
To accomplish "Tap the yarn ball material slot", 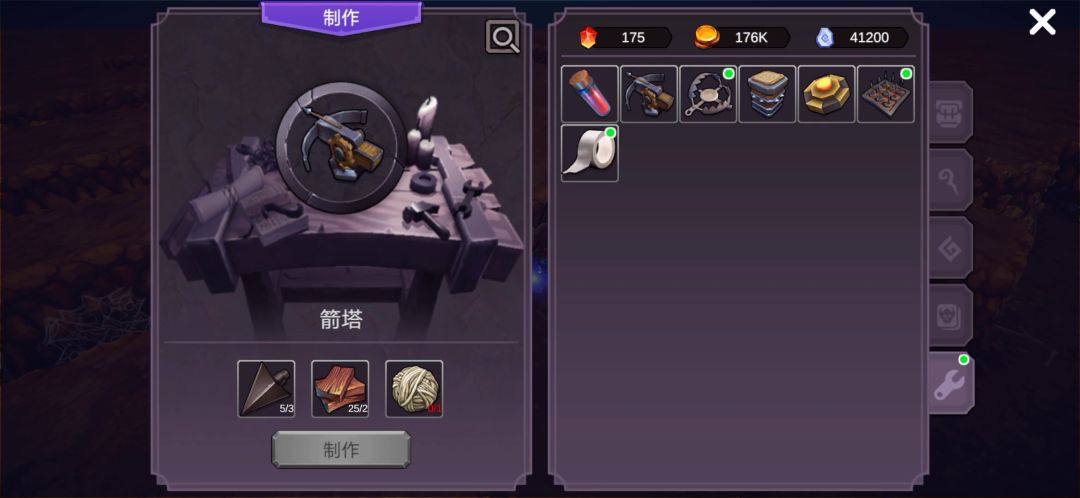I will [414, 388].
